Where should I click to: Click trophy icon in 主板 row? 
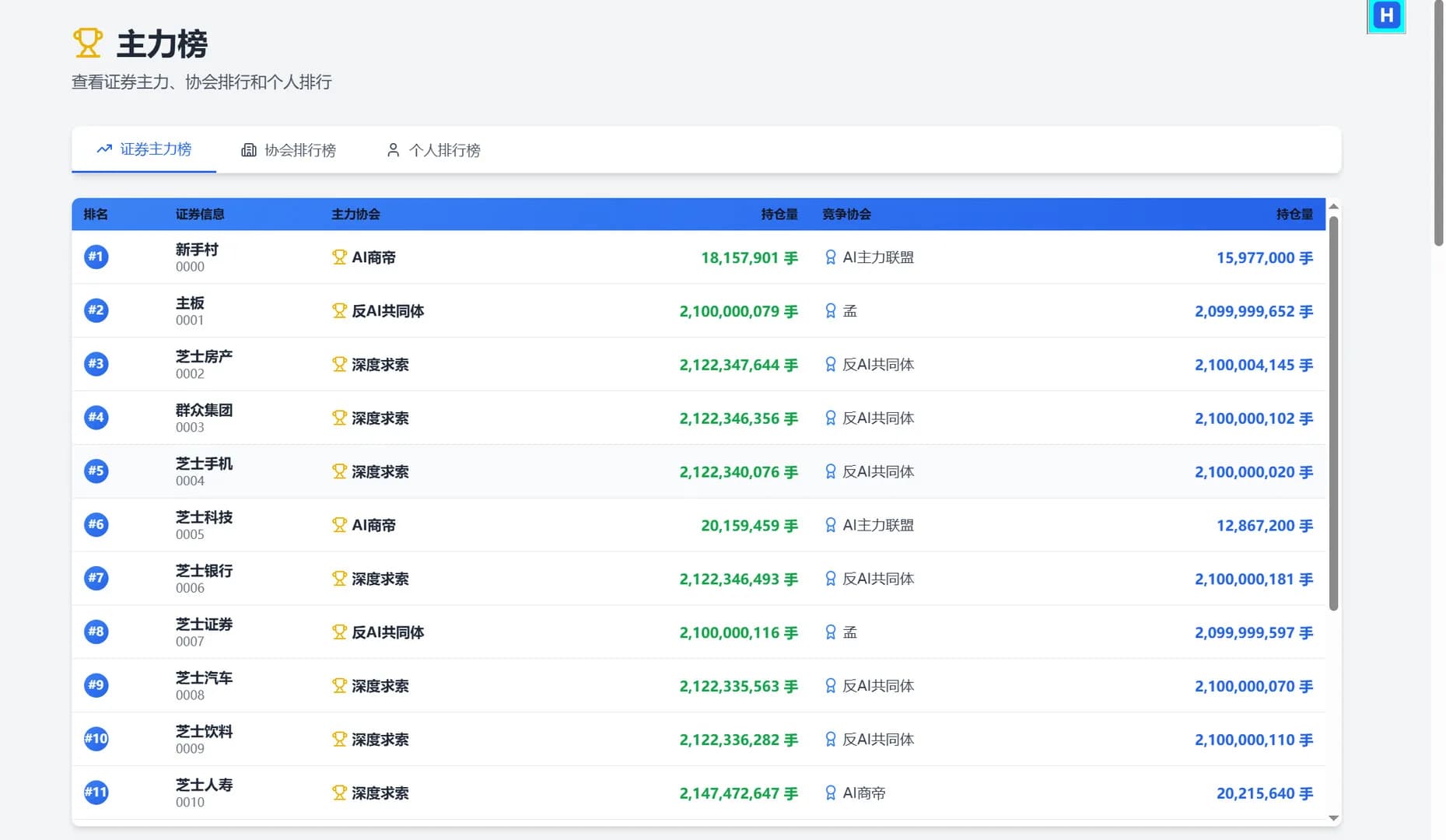tap(339, 311)
